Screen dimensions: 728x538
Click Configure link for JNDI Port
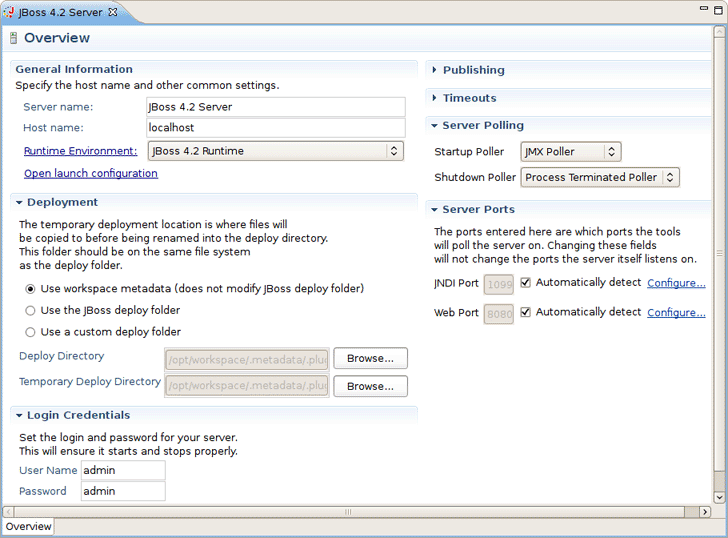[676, 283]
